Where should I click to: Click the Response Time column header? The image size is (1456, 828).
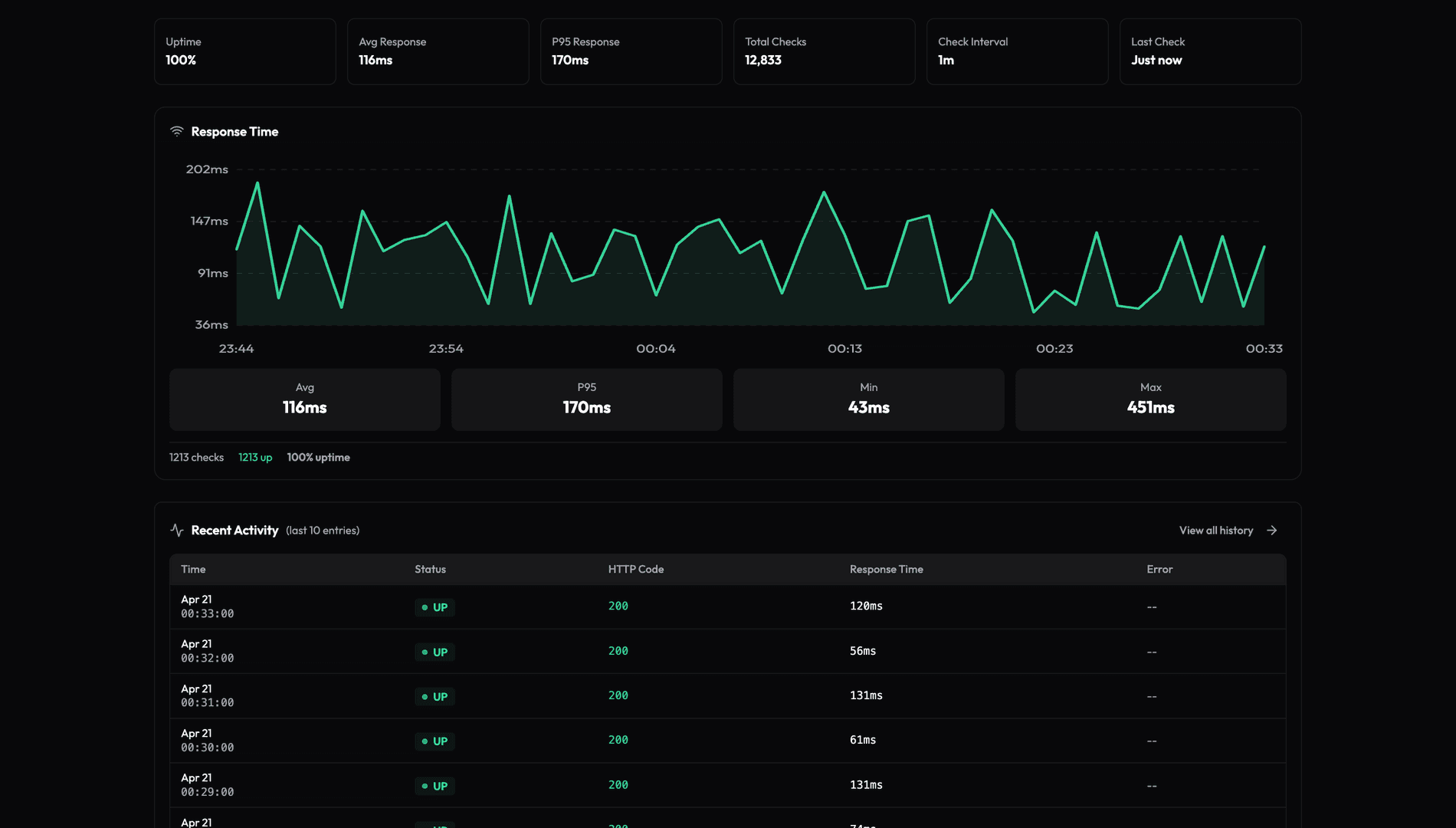click(x=887, y=570)
